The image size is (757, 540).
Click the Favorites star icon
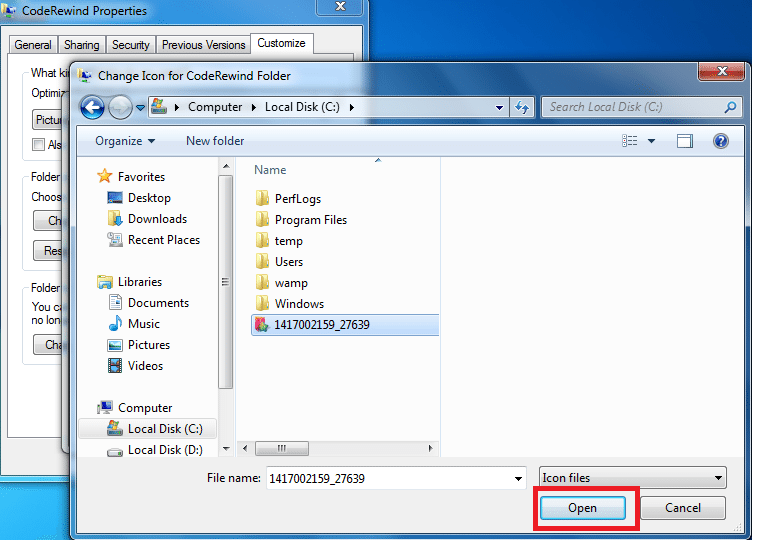click(104, 176)
